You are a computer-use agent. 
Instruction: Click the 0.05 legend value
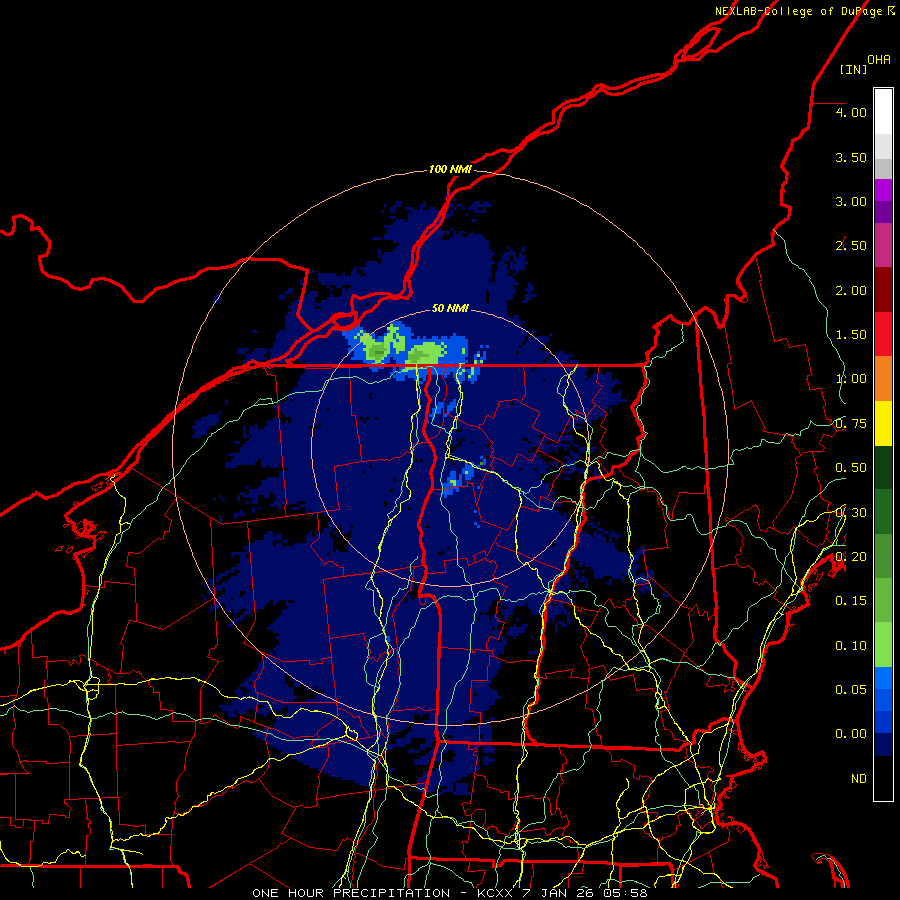(x=851, y=690)
